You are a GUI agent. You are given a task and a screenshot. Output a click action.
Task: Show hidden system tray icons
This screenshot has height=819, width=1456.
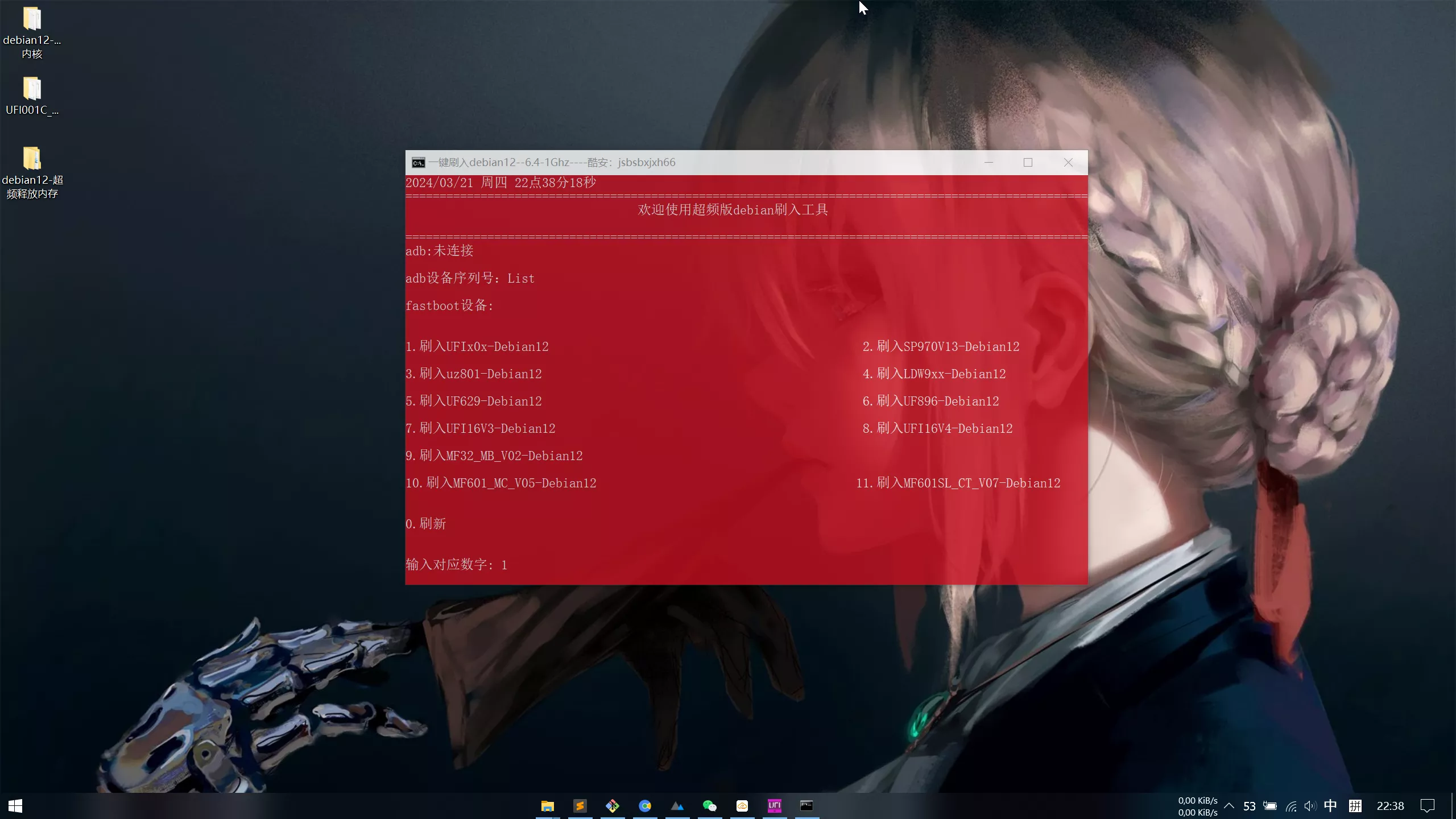click(1229, 806)
